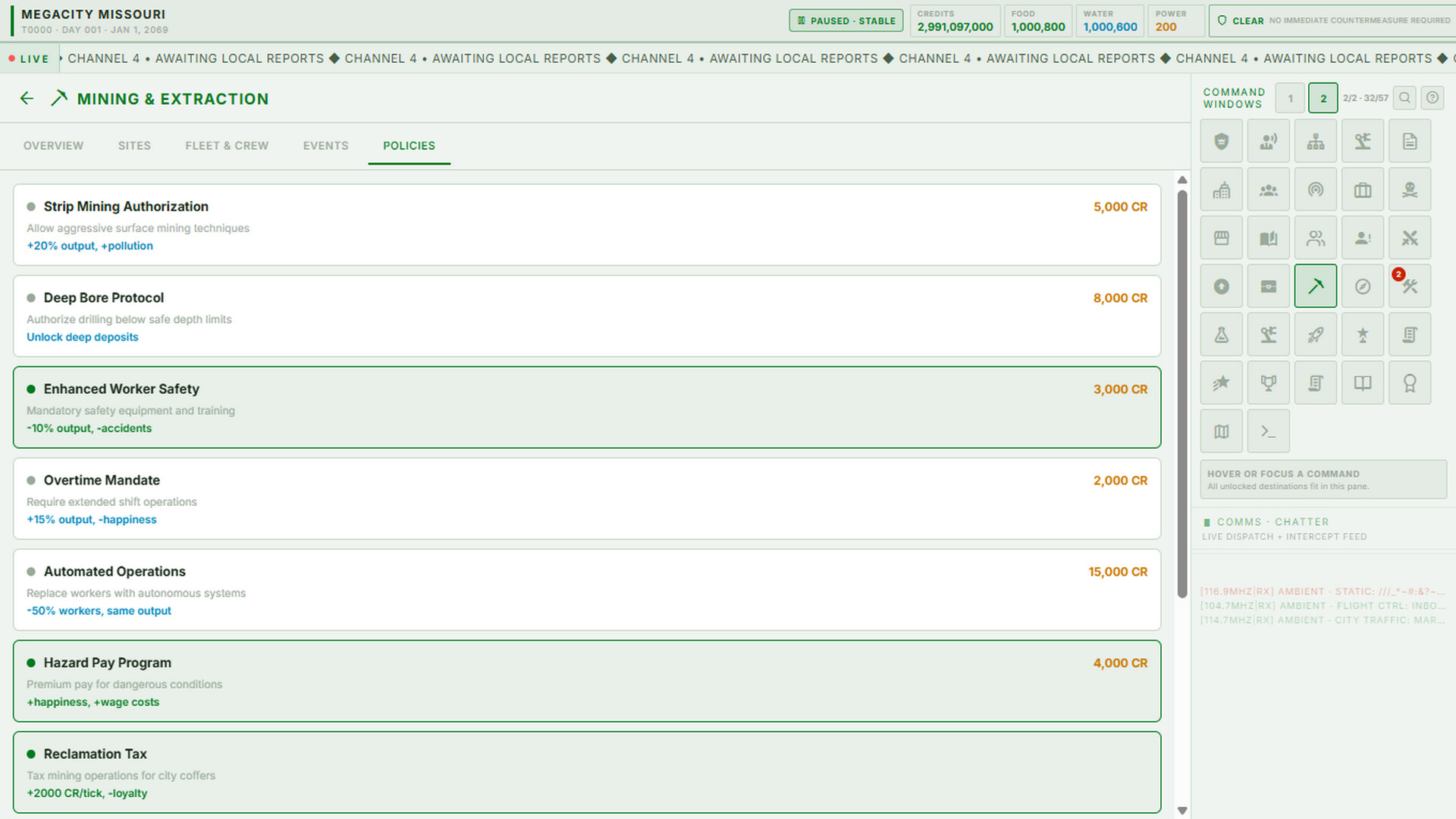Open the Events tab
Viewport: 1456px width, 819px height.
(x=326, y=146)
